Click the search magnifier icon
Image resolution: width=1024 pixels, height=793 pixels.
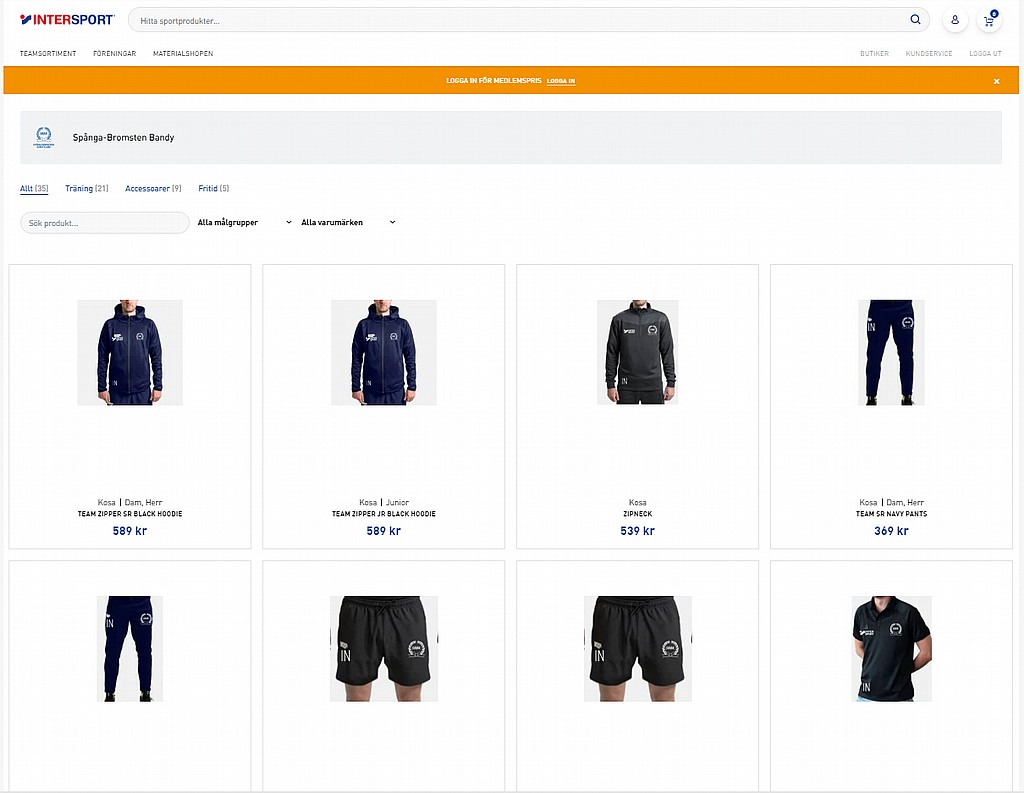pos(916,20)
